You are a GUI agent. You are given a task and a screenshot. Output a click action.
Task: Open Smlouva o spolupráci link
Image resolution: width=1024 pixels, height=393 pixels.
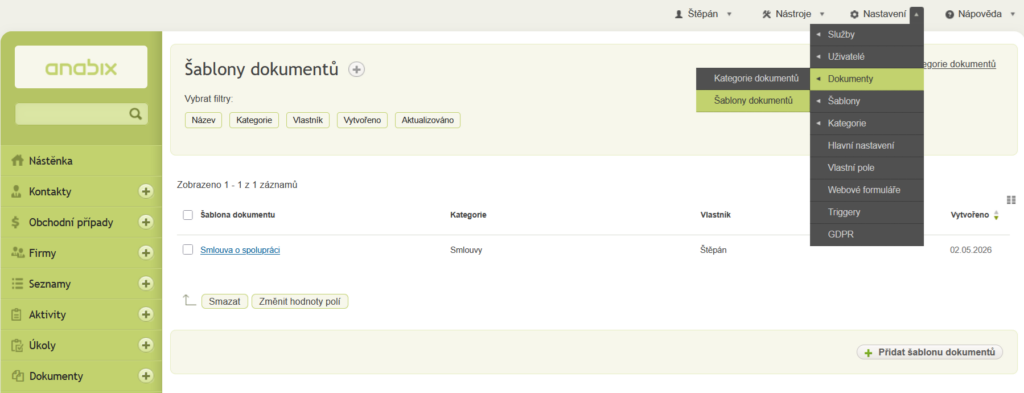pos(240,250)
